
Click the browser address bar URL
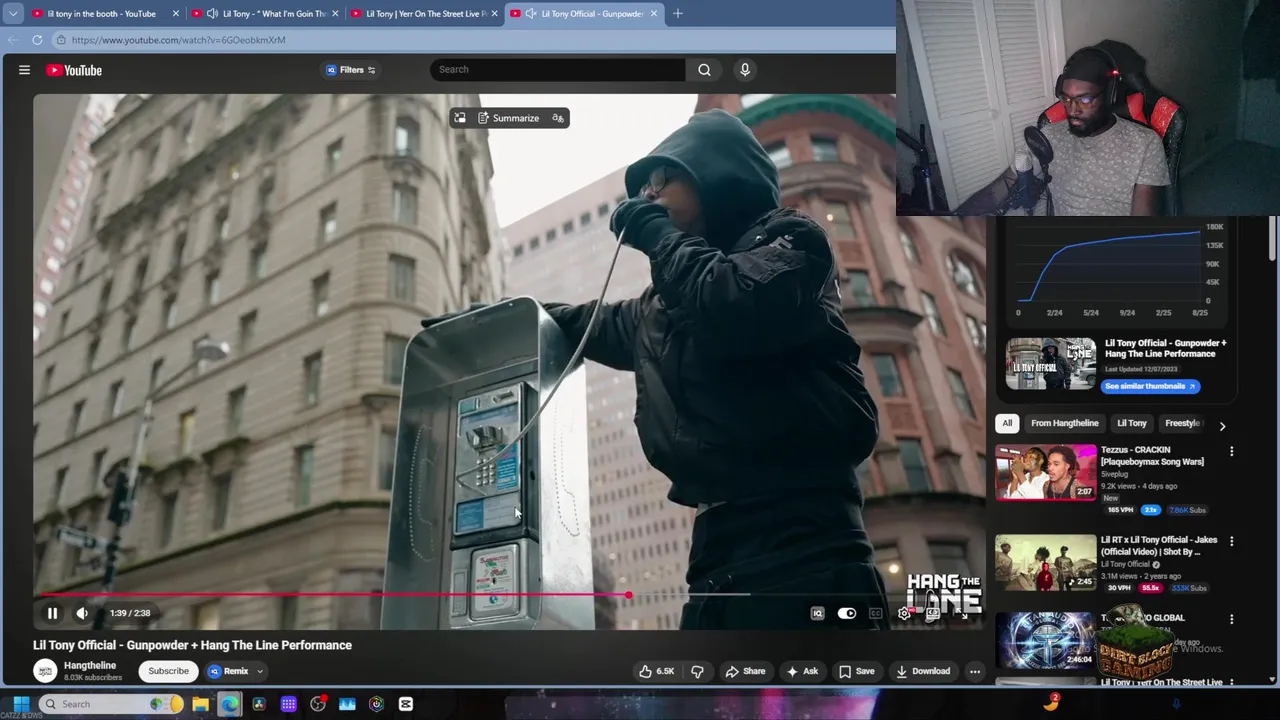(178, 40)
